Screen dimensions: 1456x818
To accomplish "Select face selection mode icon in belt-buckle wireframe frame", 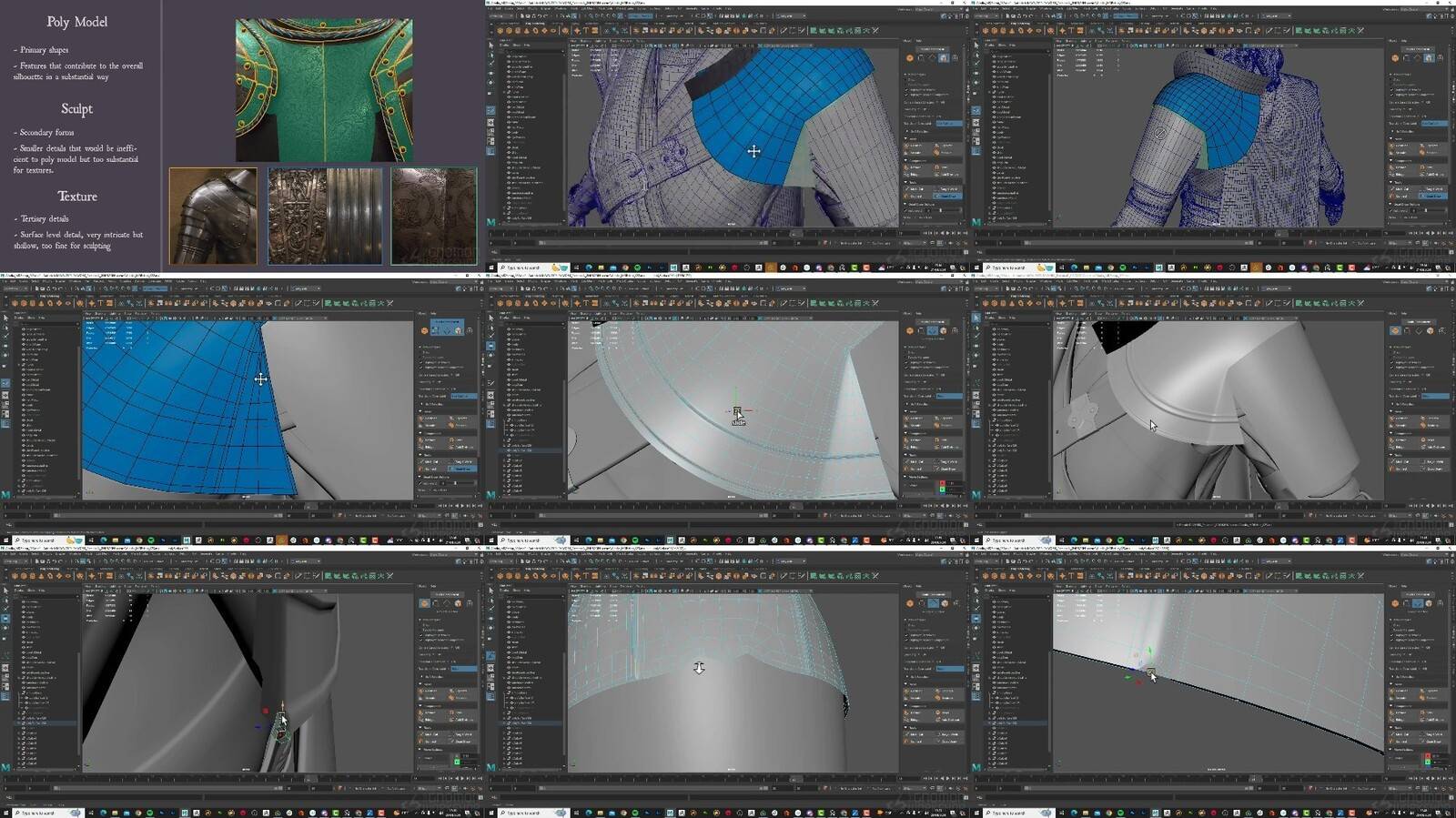I will click(x=943, y=57).
